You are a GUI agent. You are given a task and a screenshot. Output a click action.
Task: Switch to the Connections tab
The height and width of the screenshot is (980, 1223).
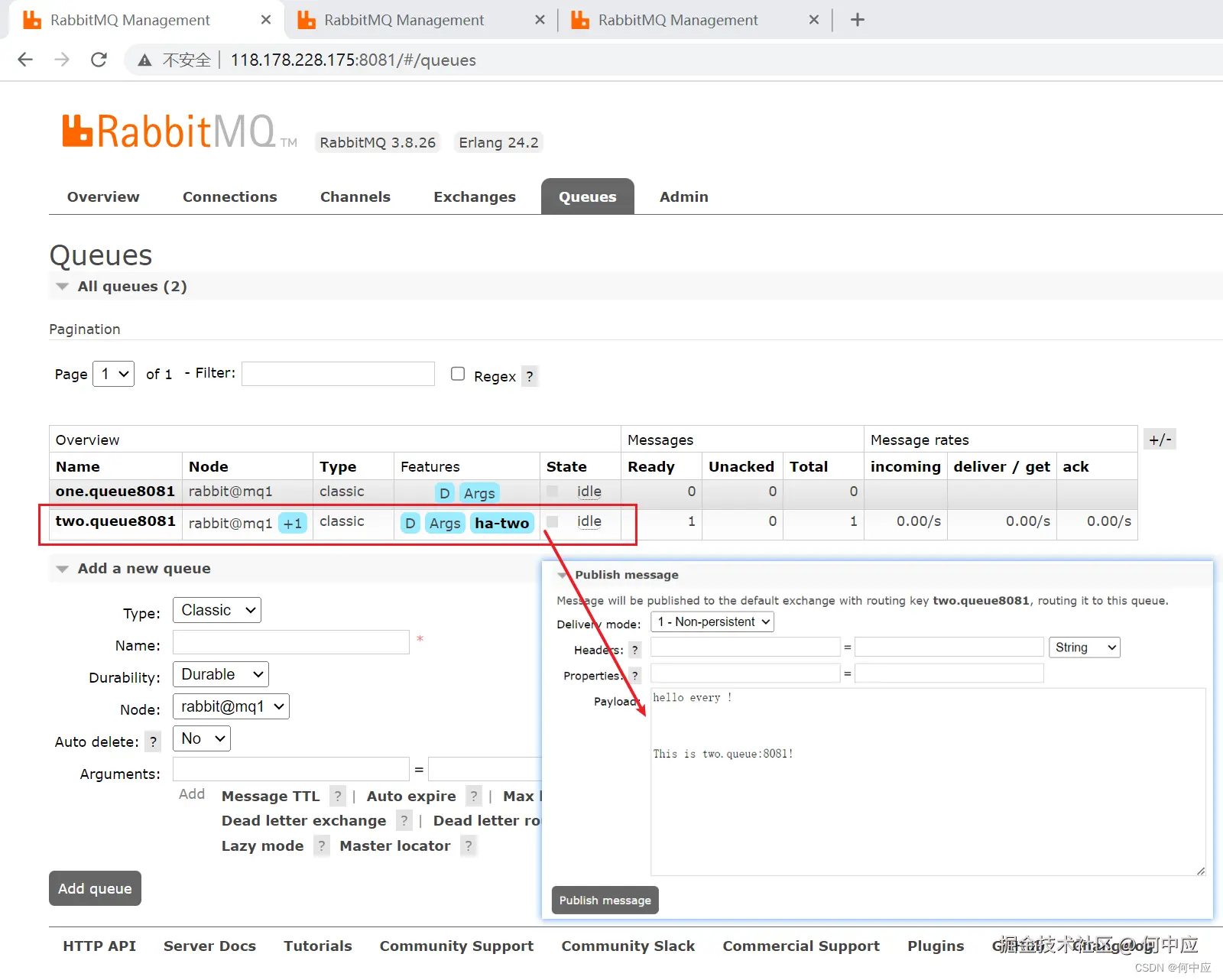pos(230,196)
